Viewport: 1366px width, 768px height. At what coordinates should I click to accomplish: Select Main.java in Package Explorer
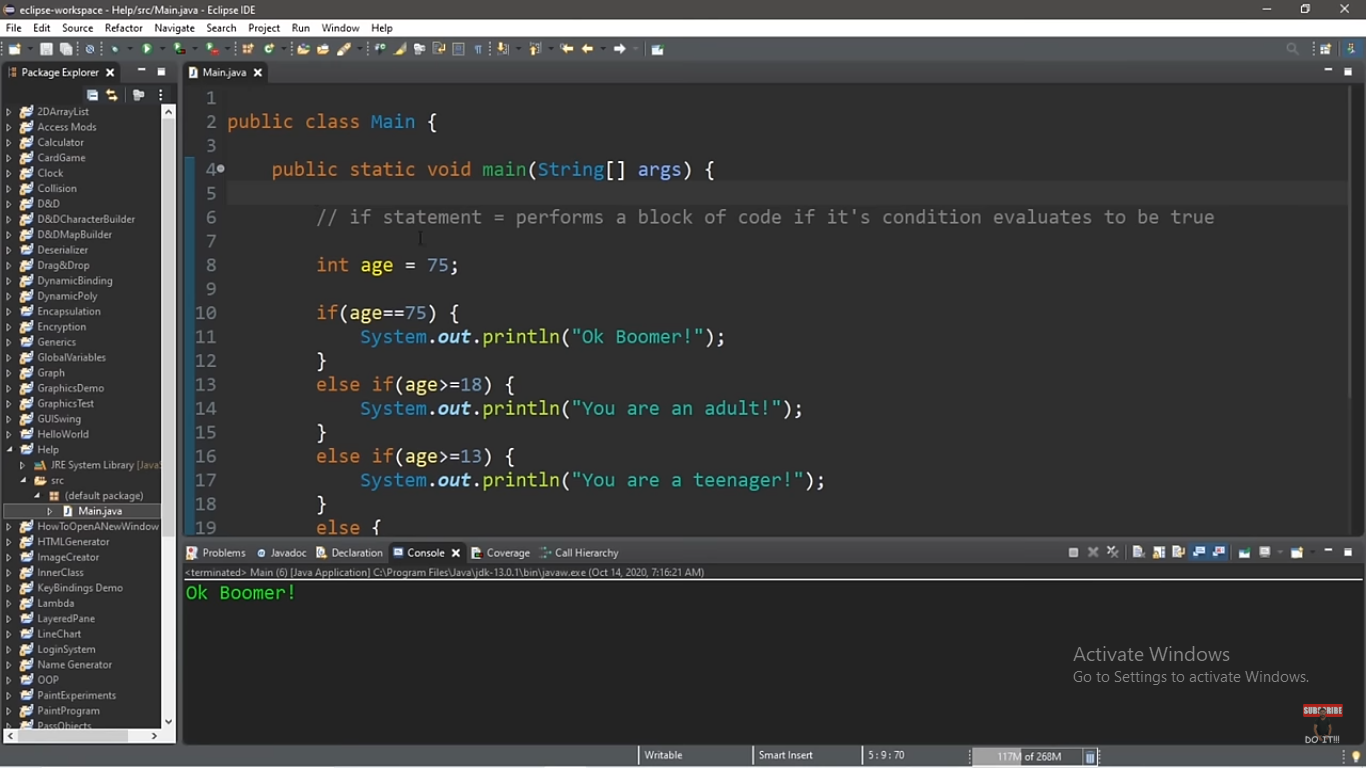(x=99, y=511)
